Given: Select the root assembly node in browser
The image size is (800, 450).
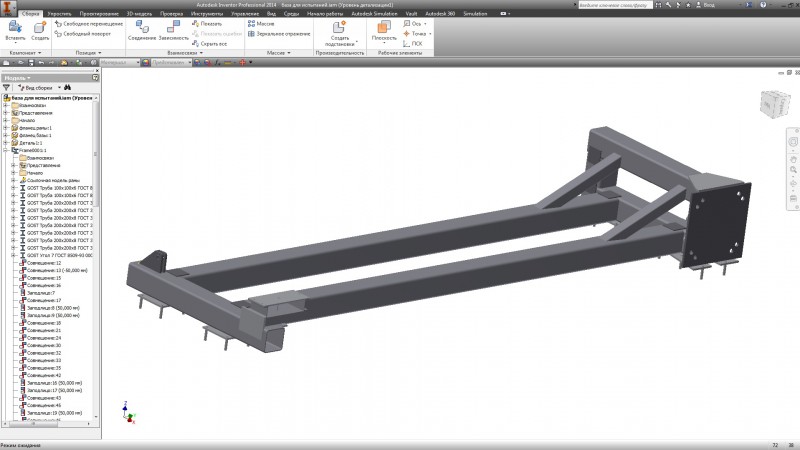Looking at the screenshot, I should pyautogui.click(x=48, y=98).
